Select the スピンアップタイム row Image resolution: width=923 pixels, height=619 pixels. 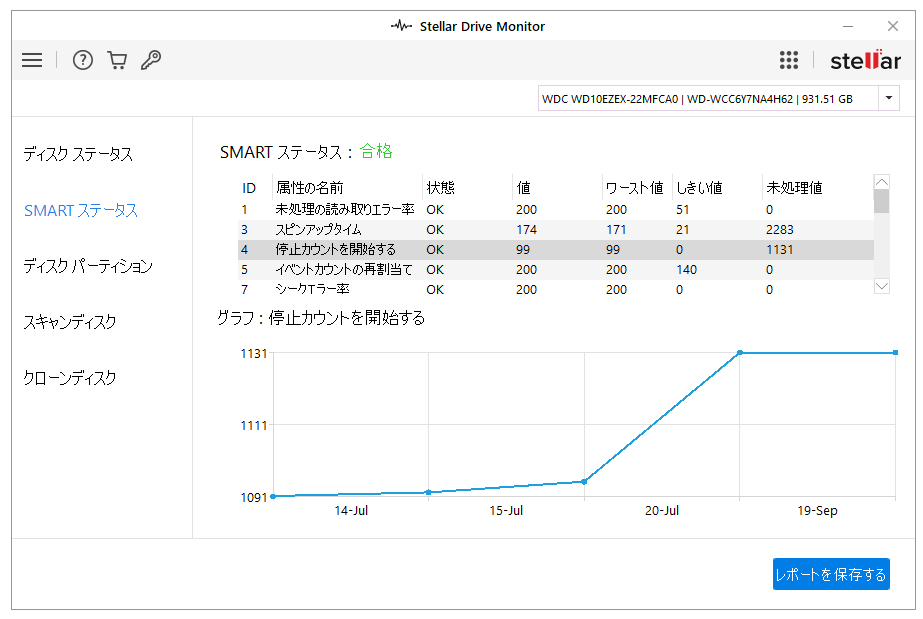tap(556, 229)
